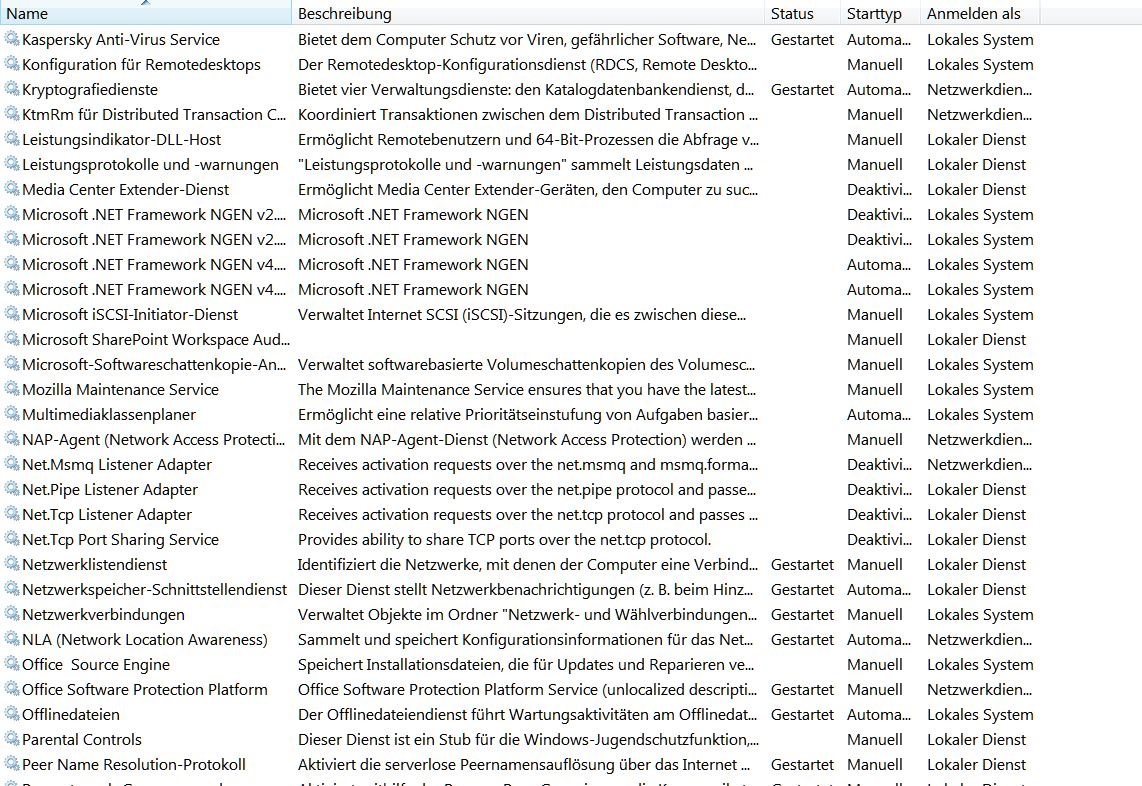Click the service icon of Microsoft iSCSI-Initiator-Dienst
Image resolution: width=1142 pixels, height=786 pixels.
[x=12, y=314]
